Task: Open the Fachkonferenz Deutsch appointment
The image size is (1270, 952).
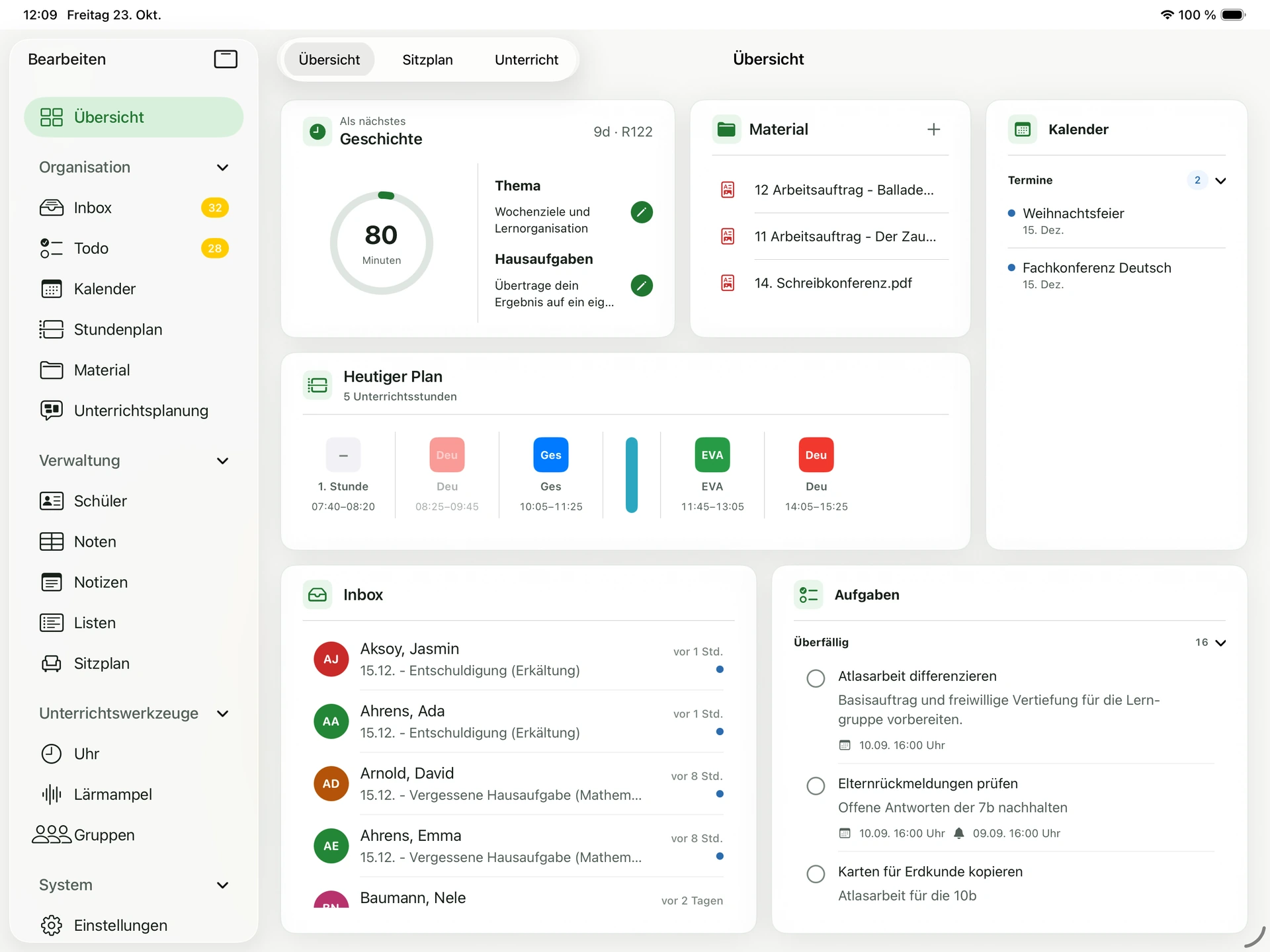Action: (1117, 275)
